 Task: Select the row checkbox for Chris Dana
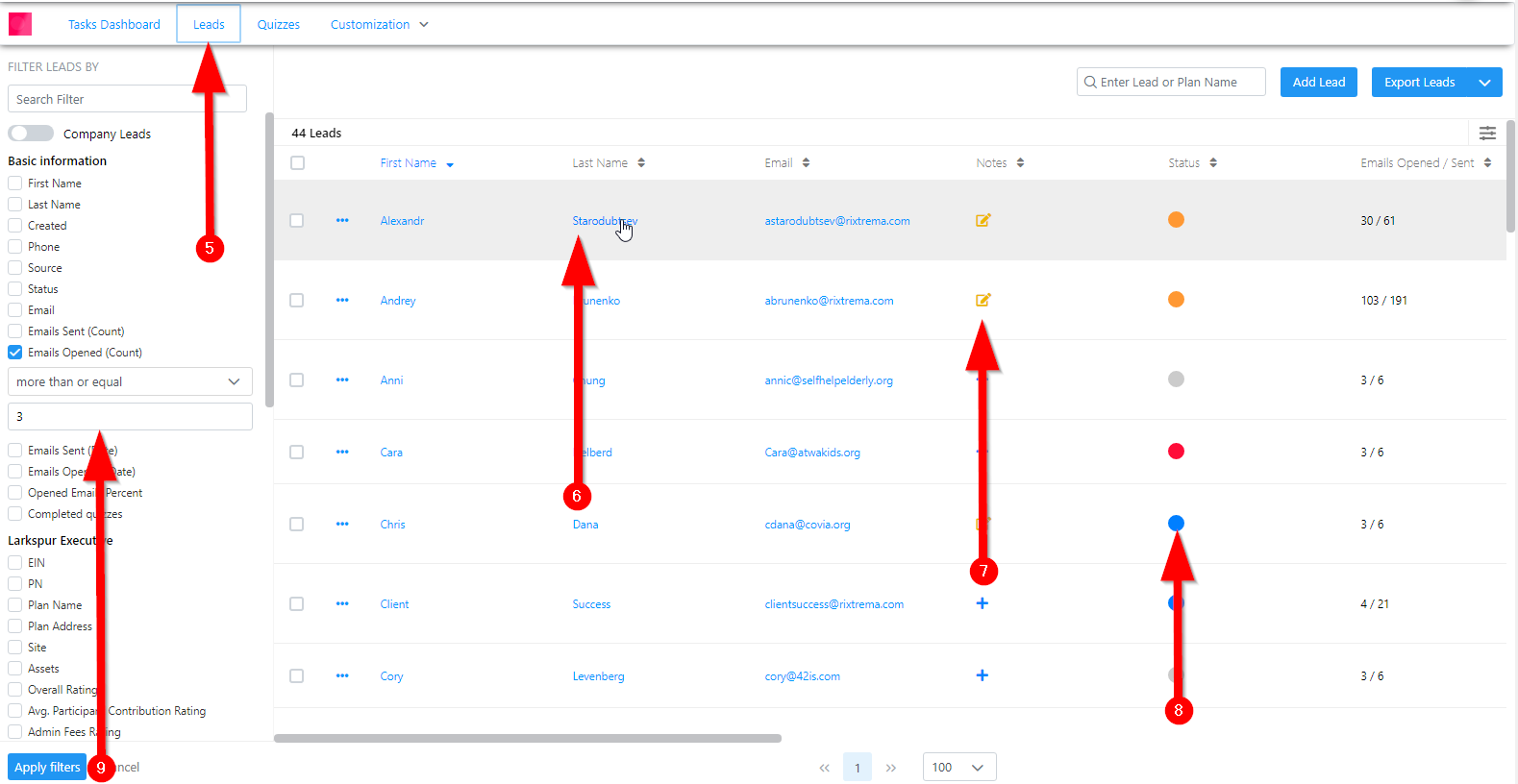[x=297, y=525]
